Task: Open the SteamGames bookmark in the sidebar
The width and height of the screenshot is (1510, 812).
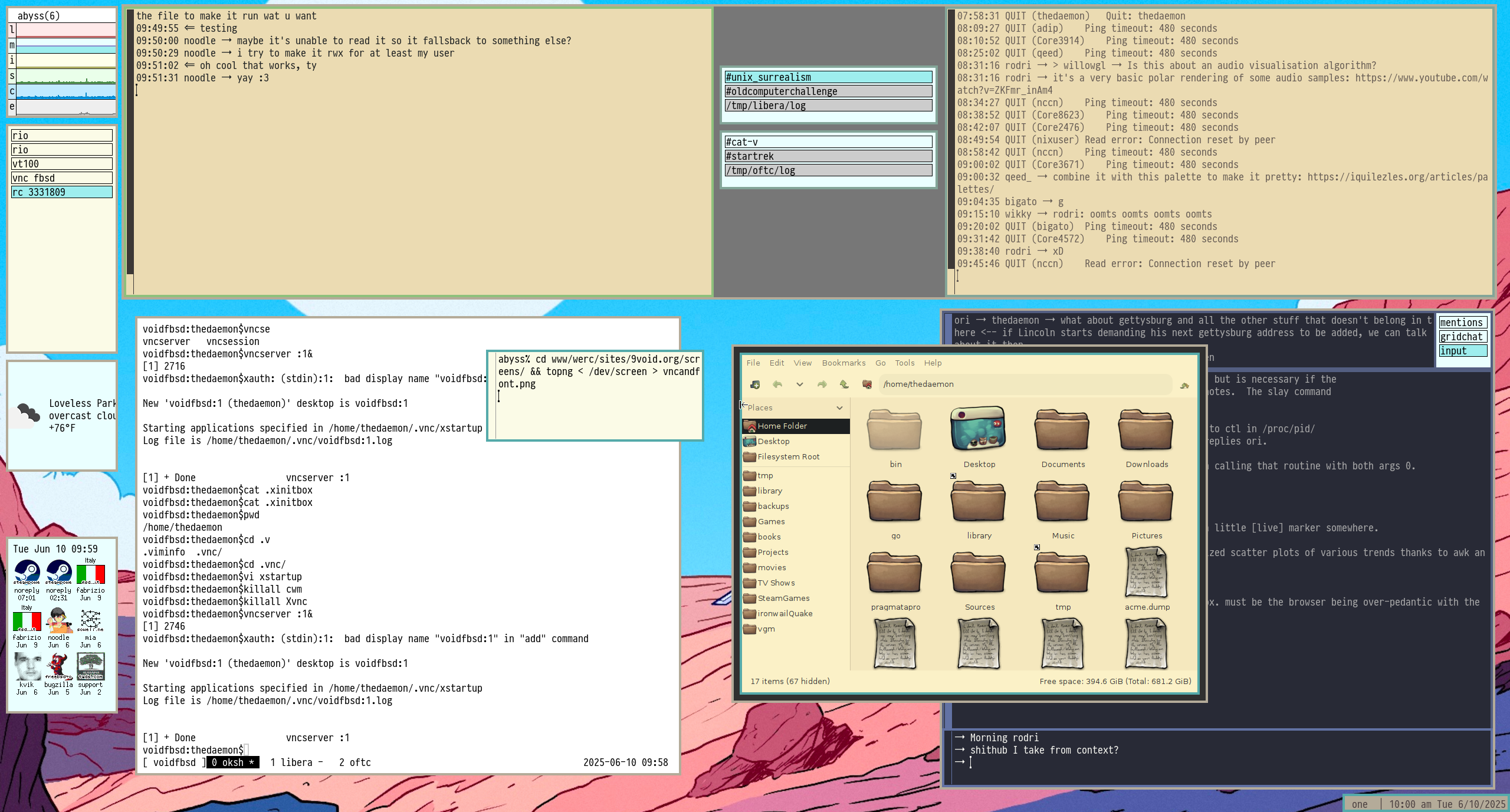Action: click(x=796, y=598)
